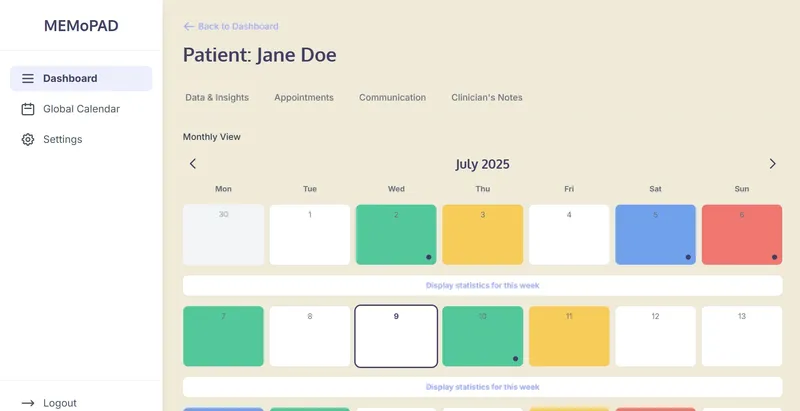Click the dot marker on July 2
Viewport: 800px width, 411px height.
tap(429, 257)
